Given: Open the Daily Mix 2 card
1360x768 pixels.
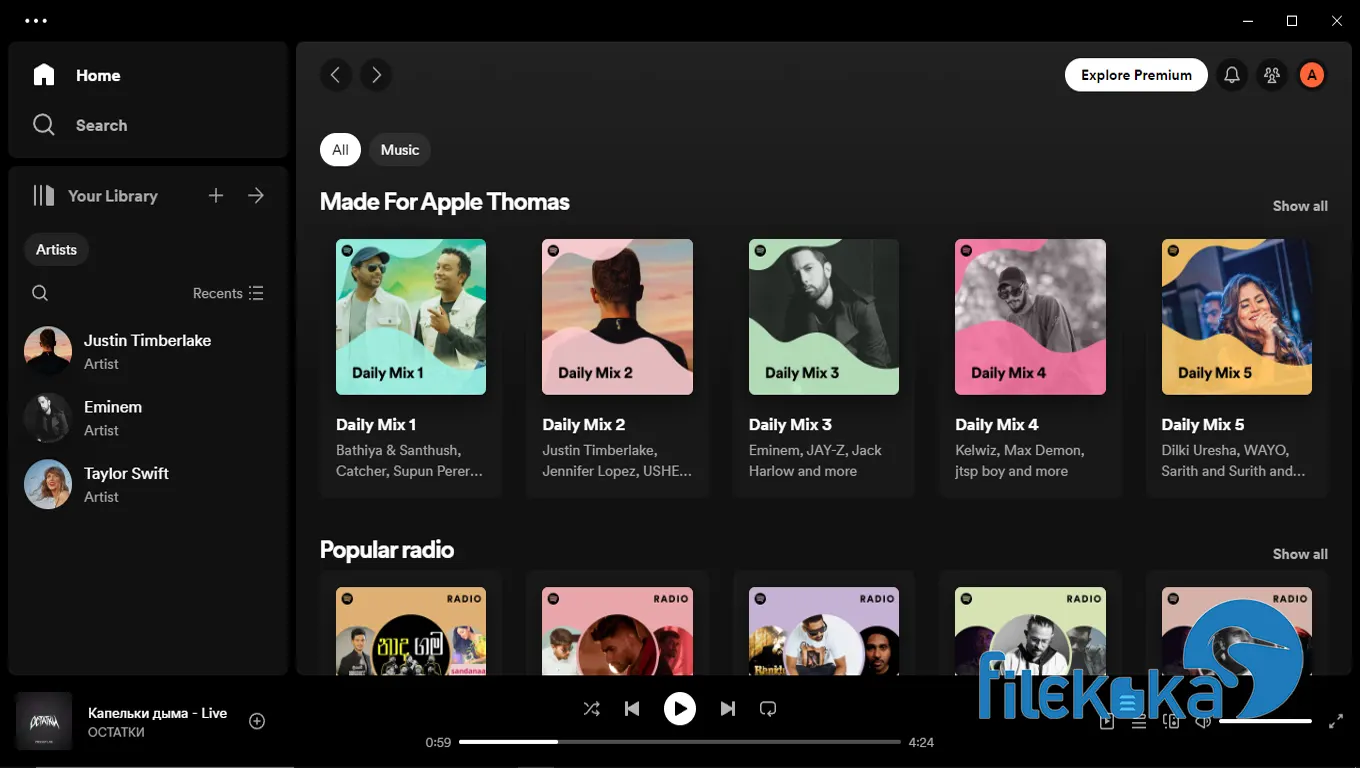Looking at the screenshot, I should 617,360.
